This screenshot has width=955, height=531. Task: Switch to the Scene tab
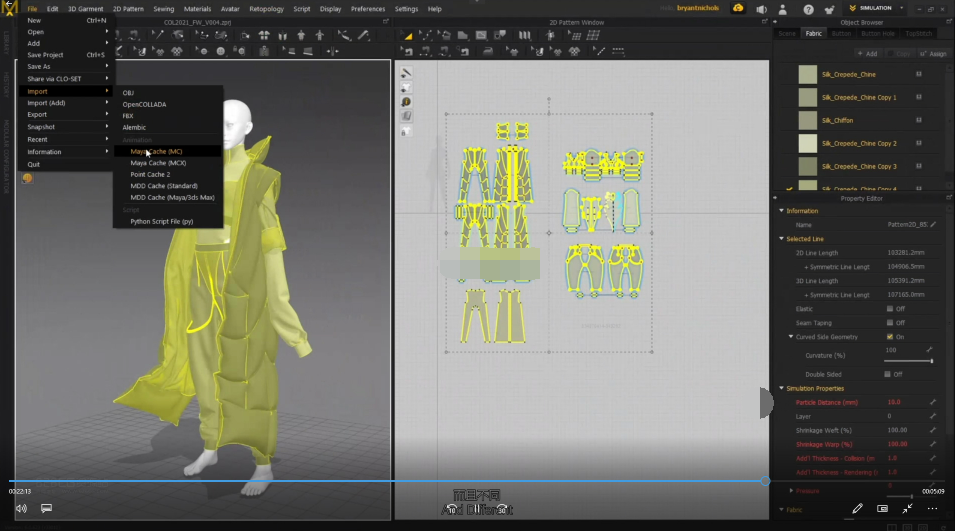787,34
